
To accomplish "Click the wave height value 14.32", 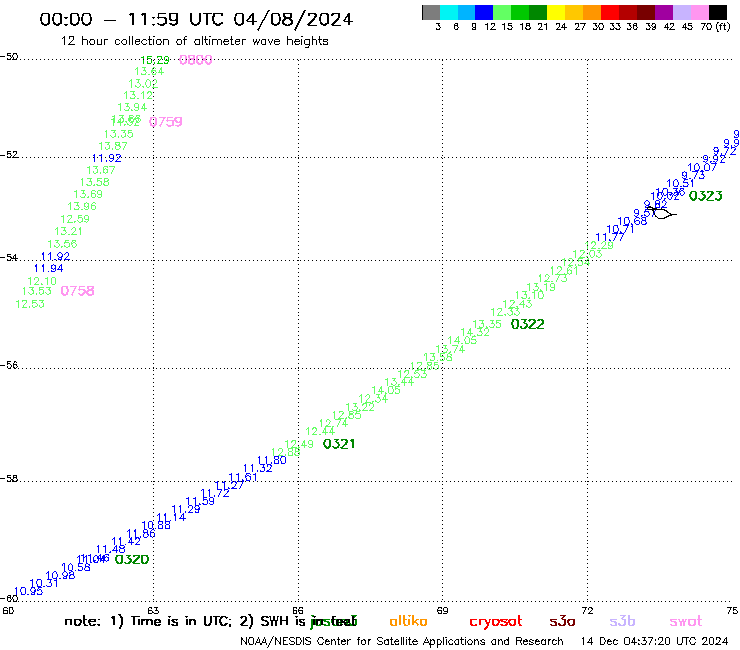I will click(x=475, y=332).
